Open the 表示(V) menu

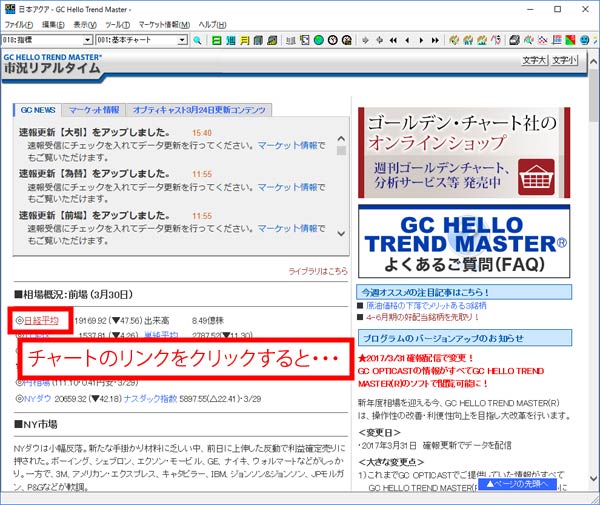(x=85, y=25)
